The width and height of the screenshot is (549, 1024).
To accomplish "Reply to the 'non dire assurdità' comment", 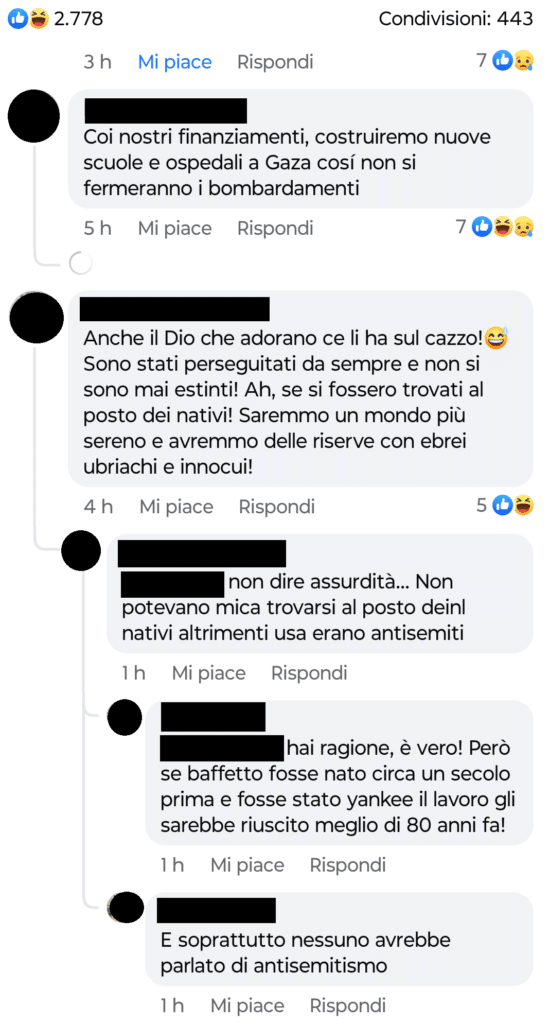I will 309,673.
